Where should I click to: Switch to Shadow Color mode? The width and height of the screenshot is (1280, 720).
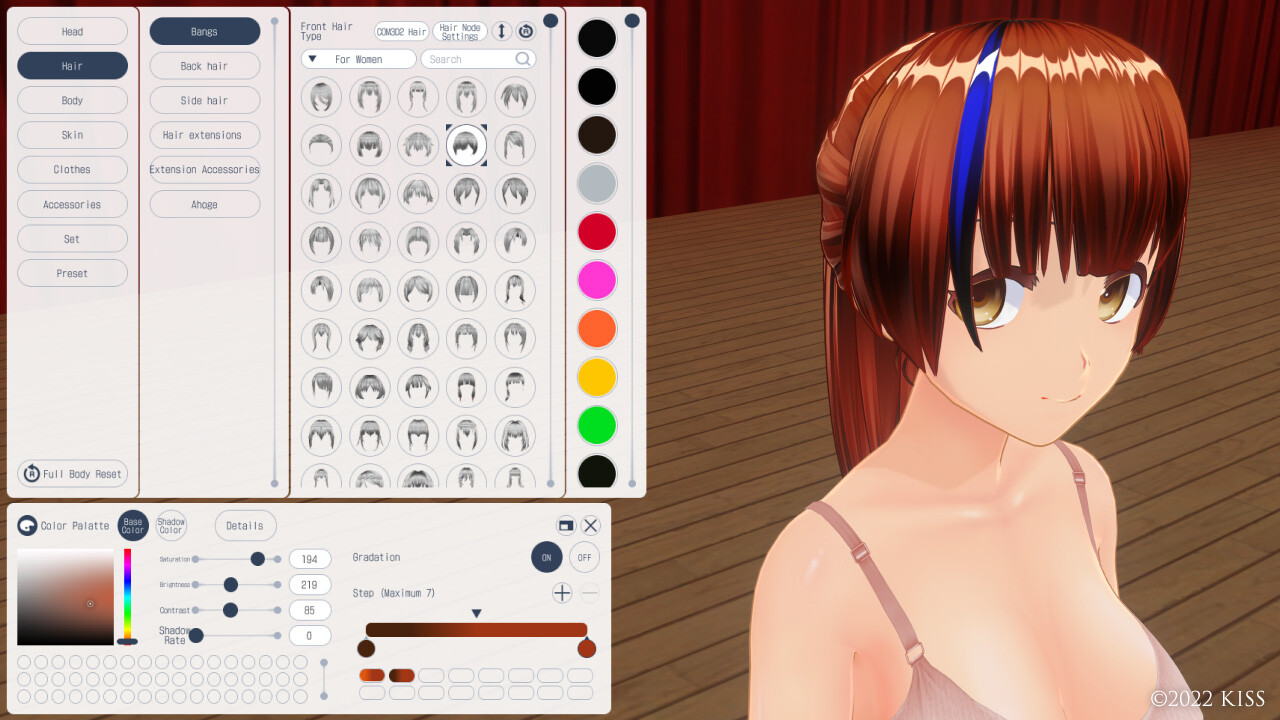(171, 525)
